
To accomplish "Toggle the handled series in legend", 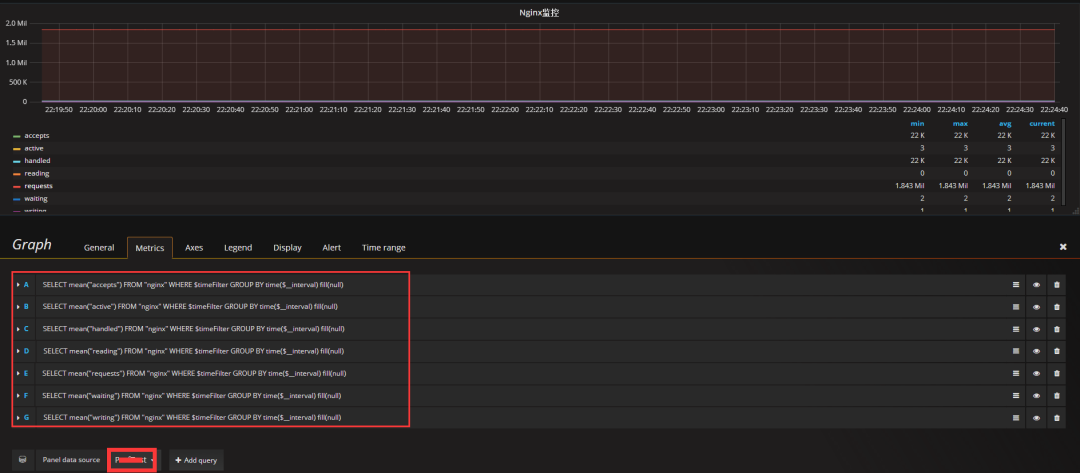I will 37,161.
